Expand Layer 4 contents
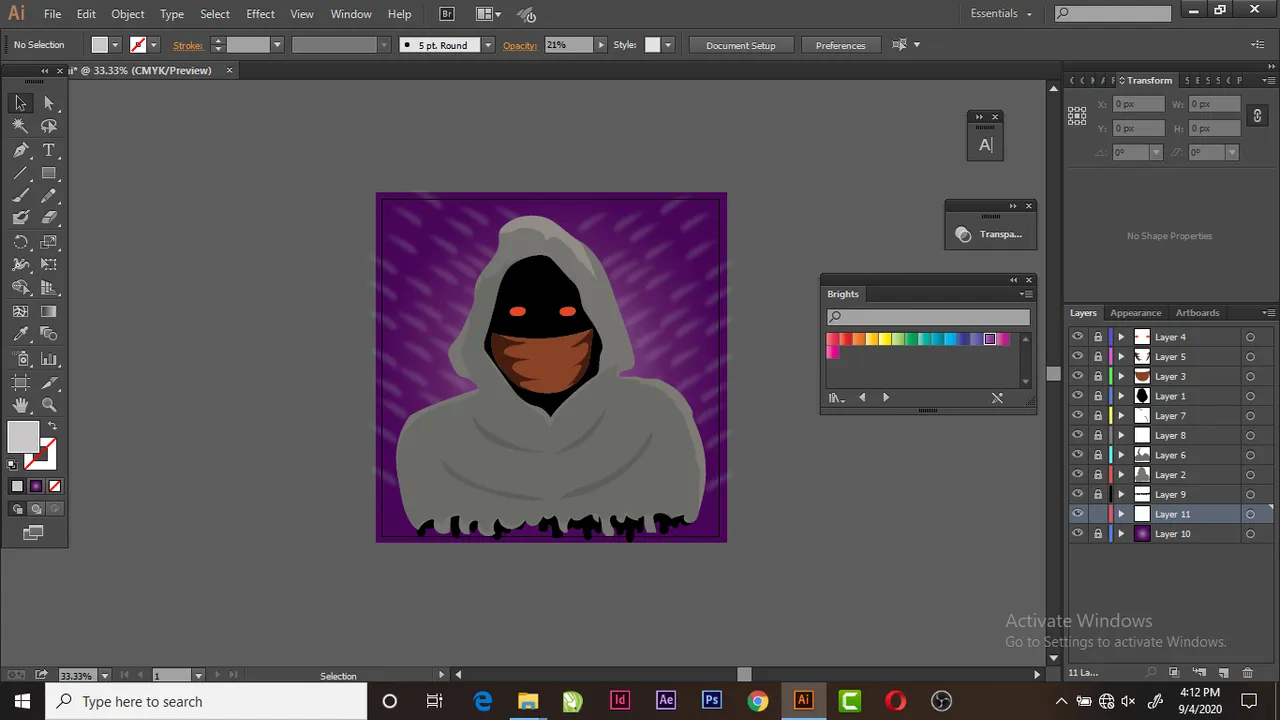The height and width of the screenshot is (720, 1280). click(1121, 337)
